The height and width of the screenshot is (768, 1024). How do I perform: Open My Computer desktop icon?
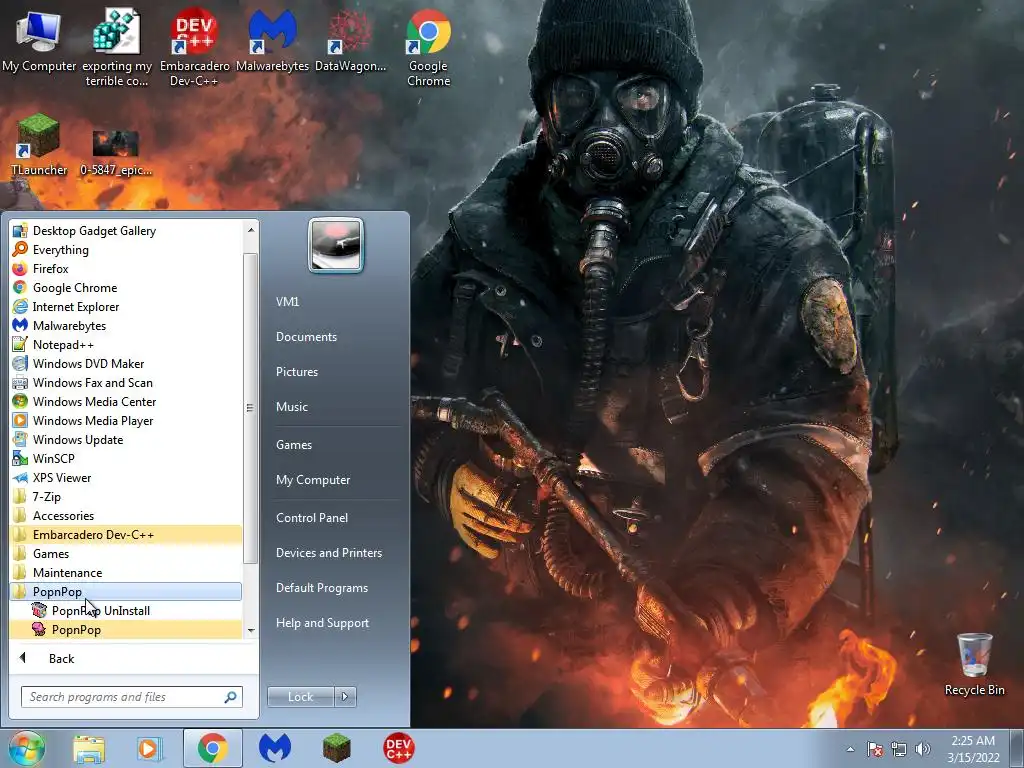(39, 42)
